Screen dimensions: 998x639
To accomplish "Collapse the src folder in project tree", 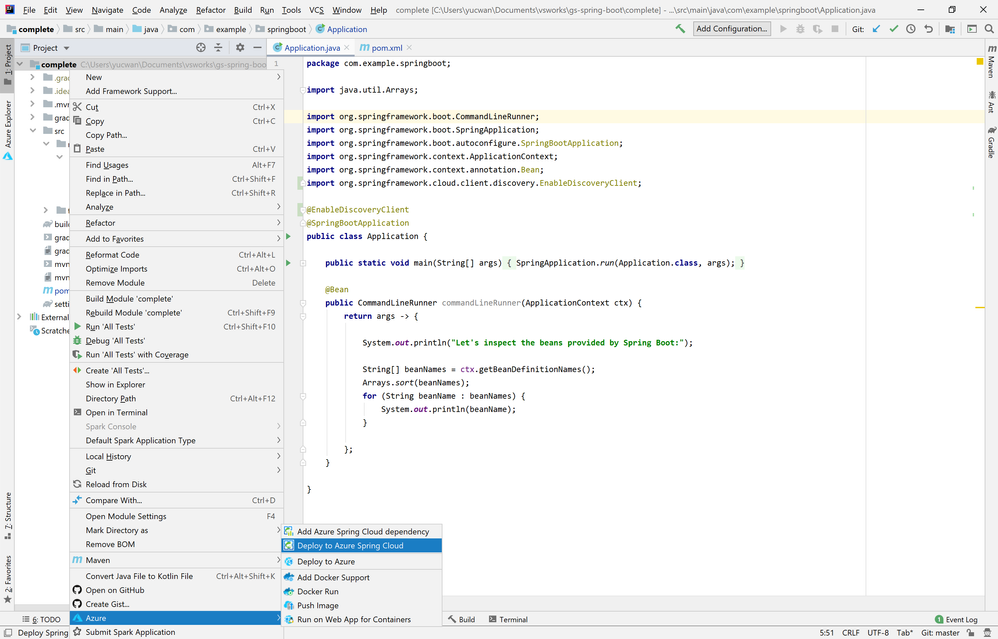I will pyautogui.click(x=33, y=130).
